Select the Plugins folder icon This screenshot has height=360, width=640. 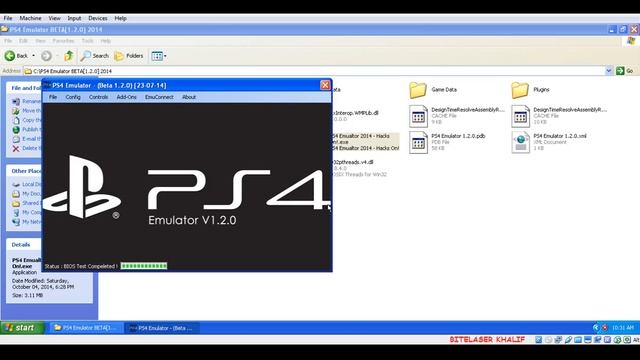[x=520, y=90]
